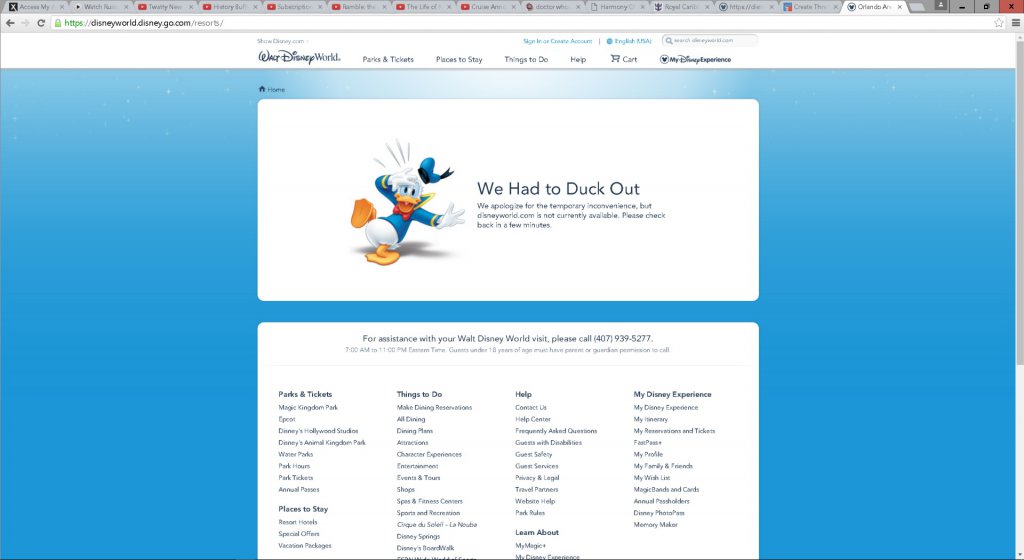Viewport: 1024px width, 560px height.
Task: Open the Disney Springs link
Action: [x=419, y=537]
